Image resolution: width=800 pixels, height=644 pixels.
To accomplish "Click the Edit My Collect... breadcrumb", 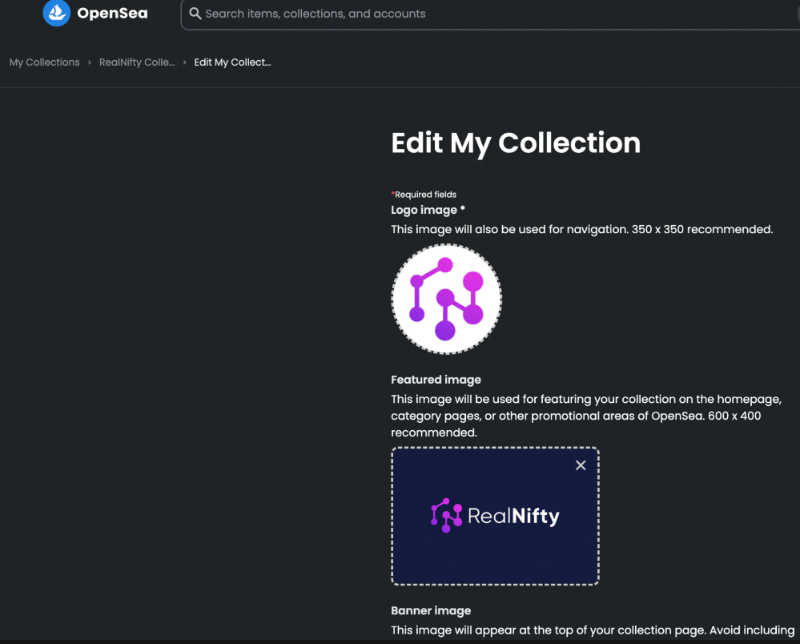I will (232, 62).
